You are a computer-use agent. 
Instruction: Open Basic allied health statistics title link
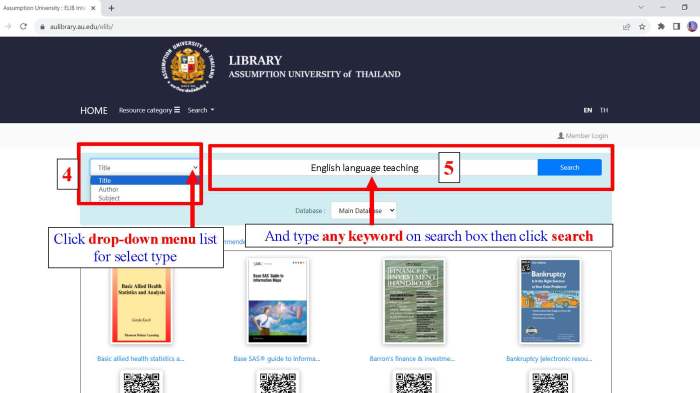(x=141, y=359)
